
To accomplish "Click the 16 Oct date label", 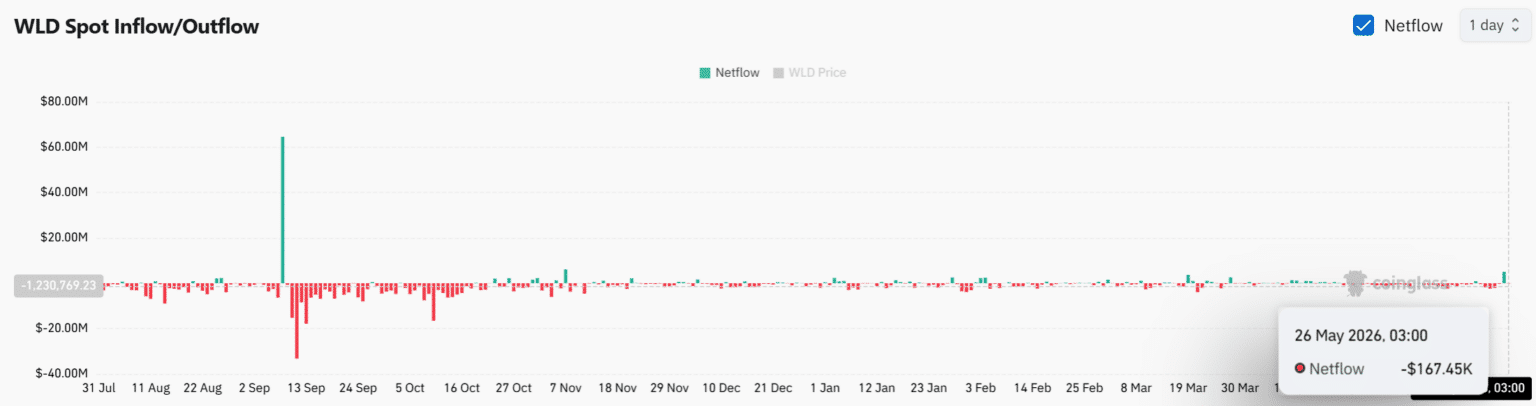I will [x=462, y=388].
